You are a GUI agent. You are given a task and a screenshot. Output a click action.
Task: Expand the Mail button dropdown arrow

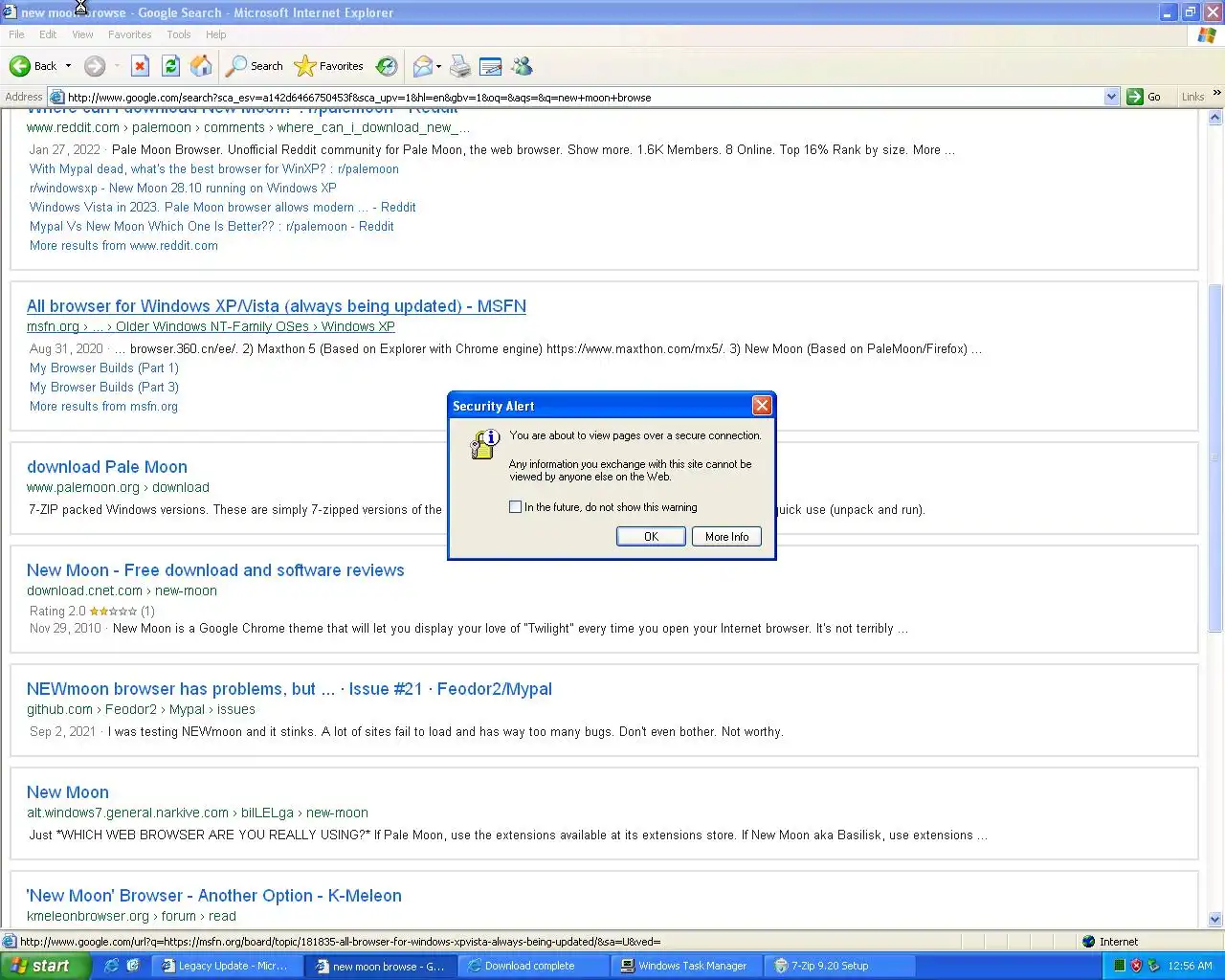click(439, 66)
